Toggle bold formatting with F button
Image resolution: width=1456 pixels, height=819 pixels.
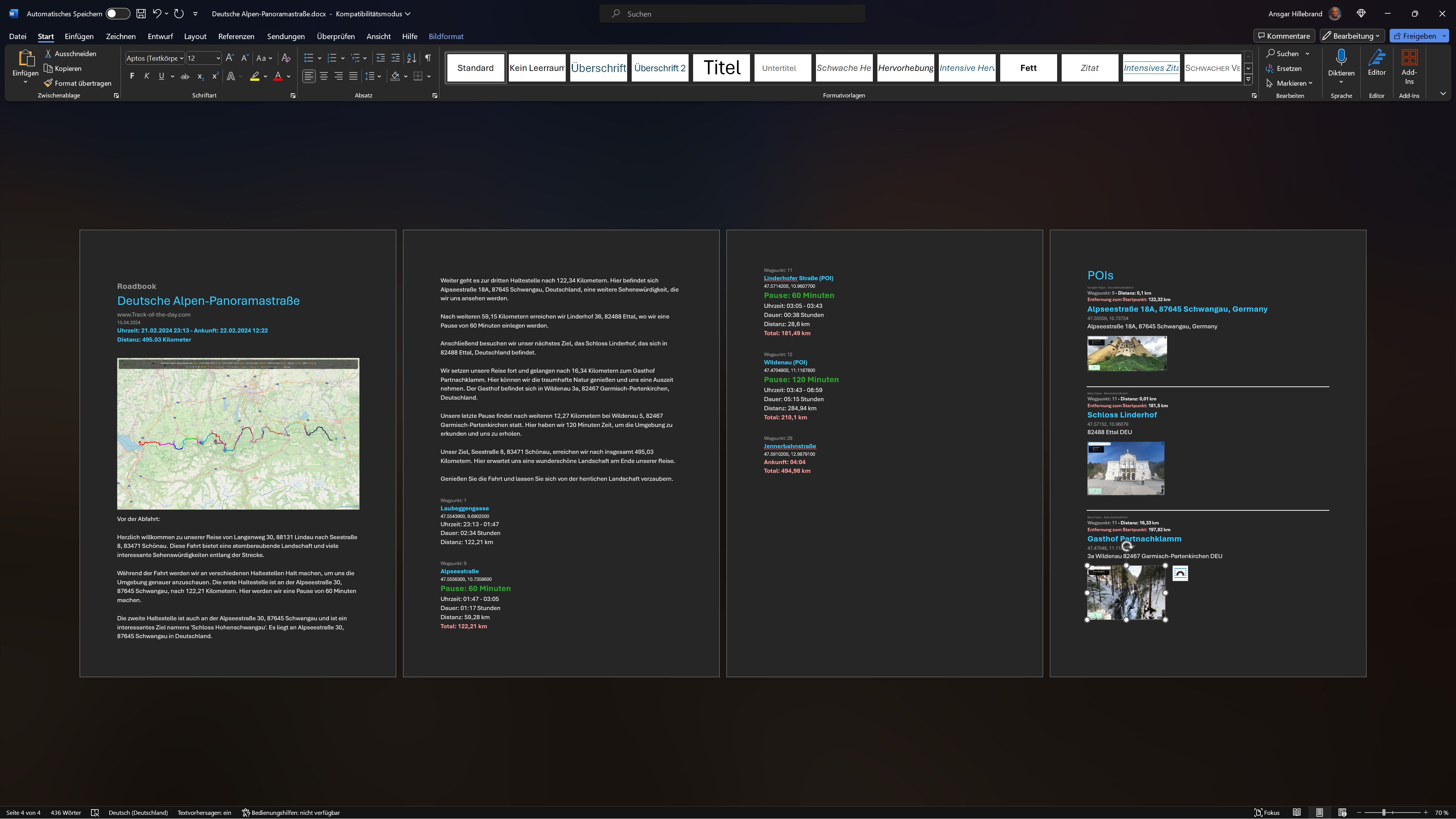pyautogui.click(x=132, y=76)
